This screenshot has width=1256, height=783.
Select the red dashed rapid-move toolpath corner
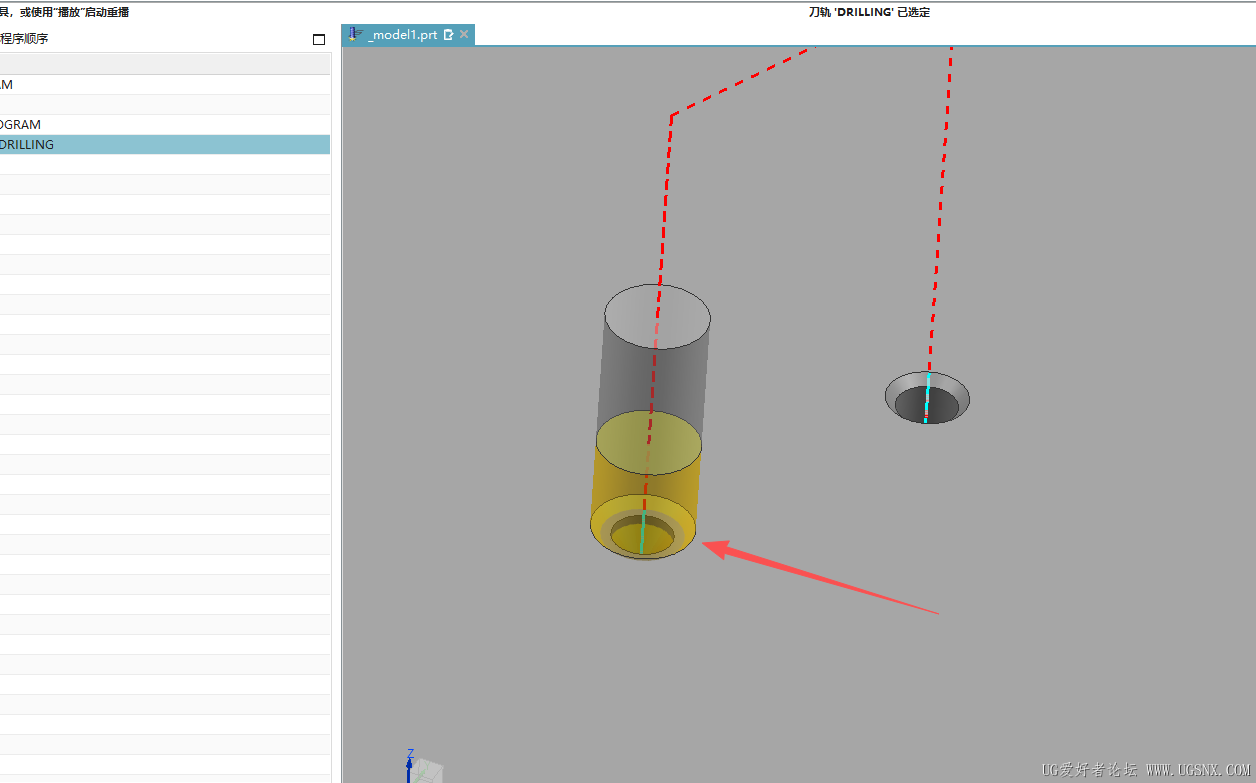coord(672,115)
